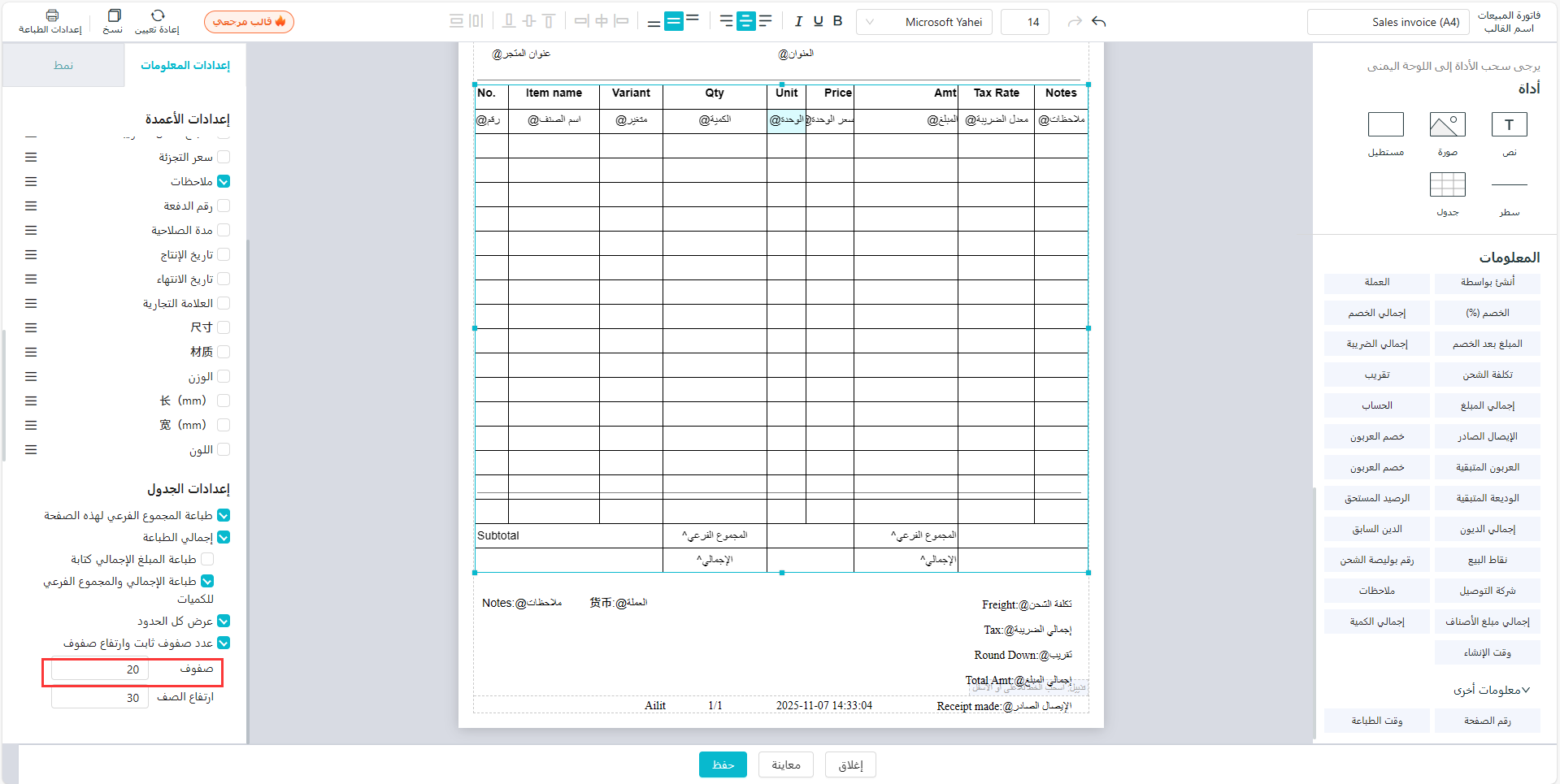The image size is (1560, 784).
Task: Click the حفظ save button
Action: 723,765
